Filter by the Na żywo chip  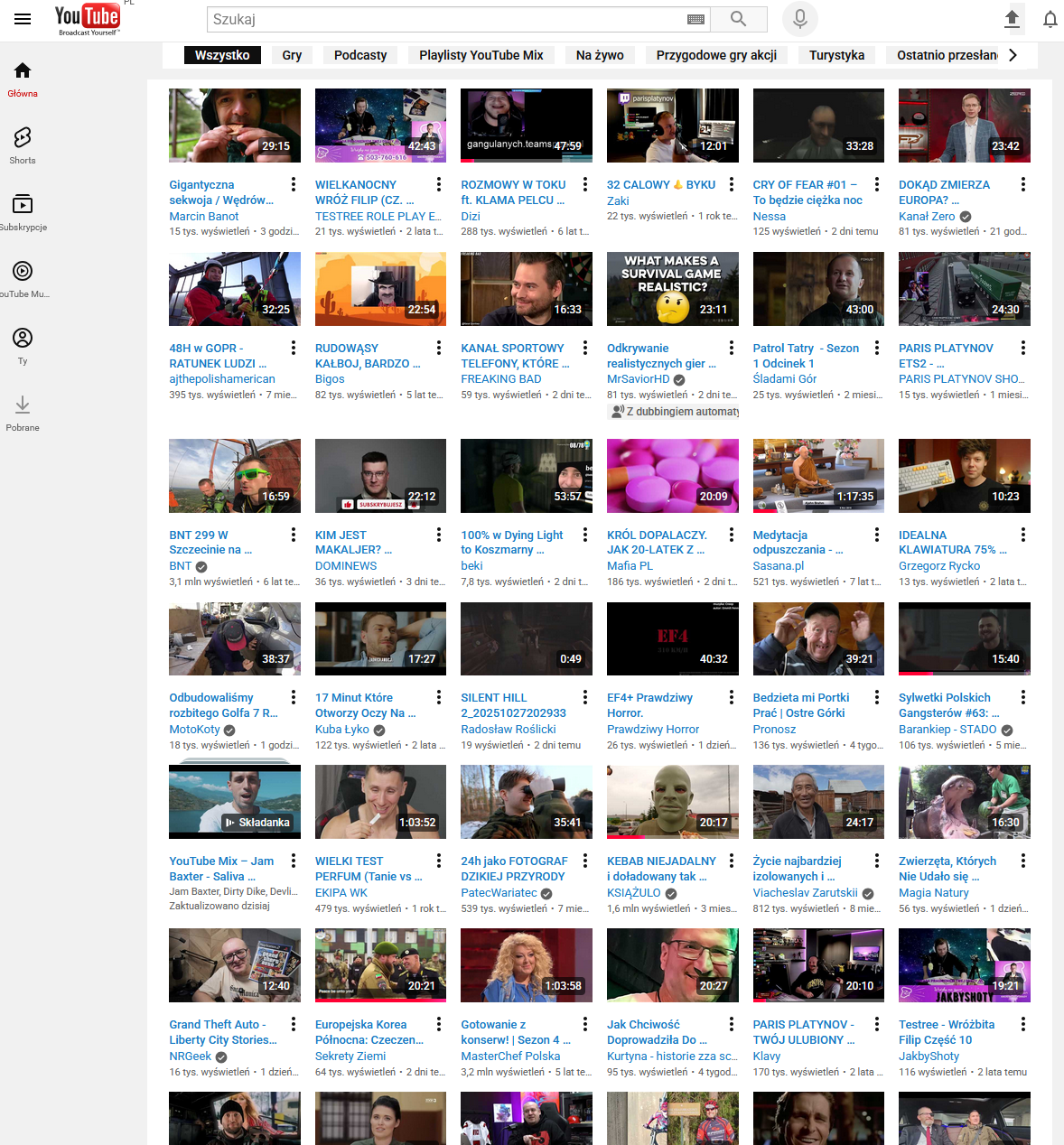600,55
